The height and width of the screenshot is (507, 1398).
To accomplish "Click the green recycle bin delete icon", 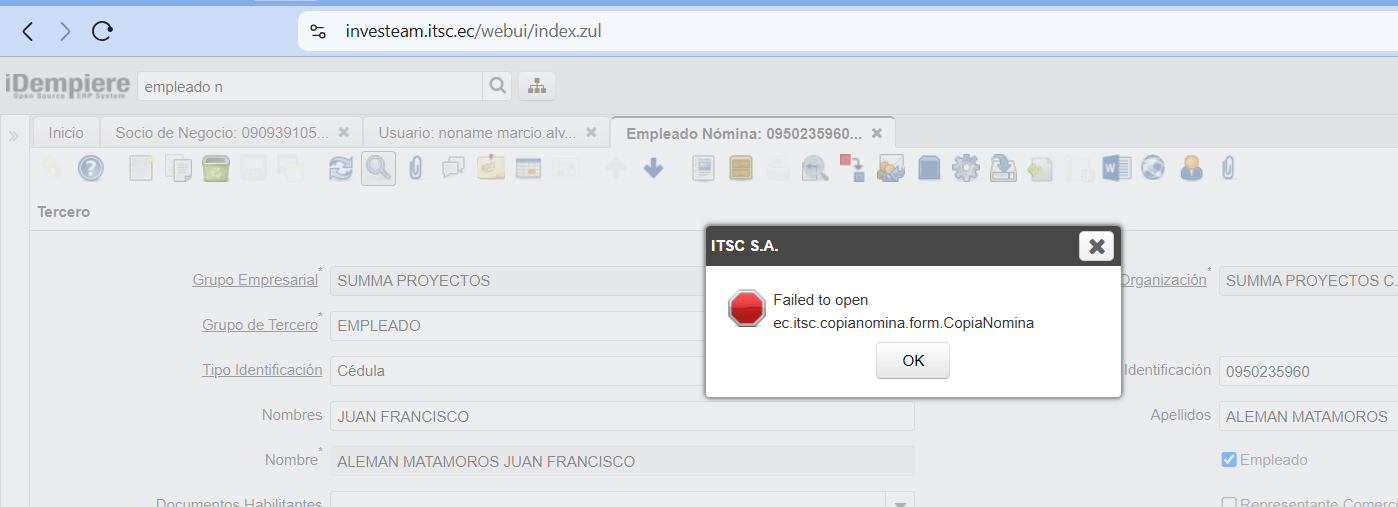I will coord(216,169).
